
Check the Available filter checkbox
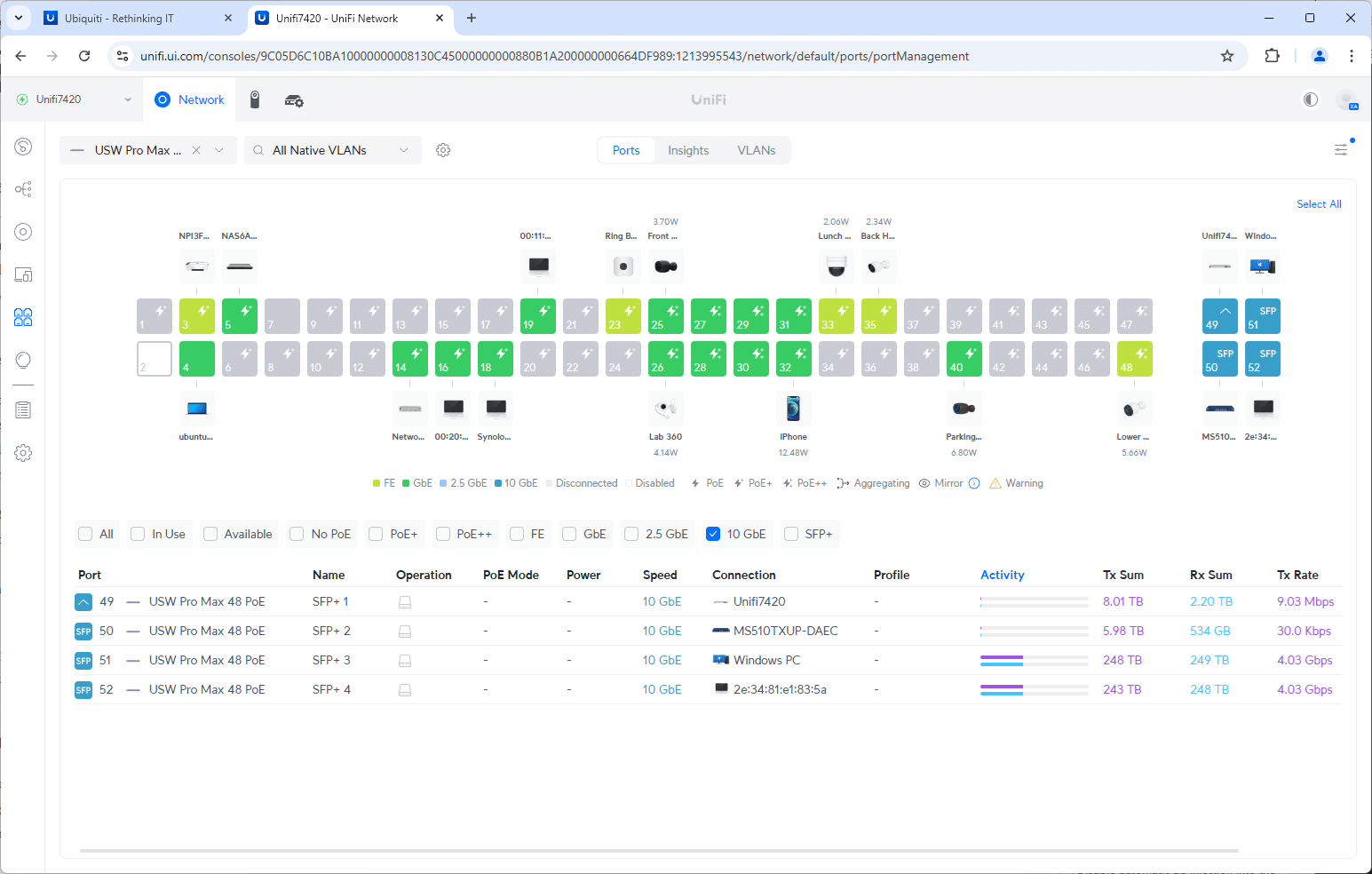210,534
